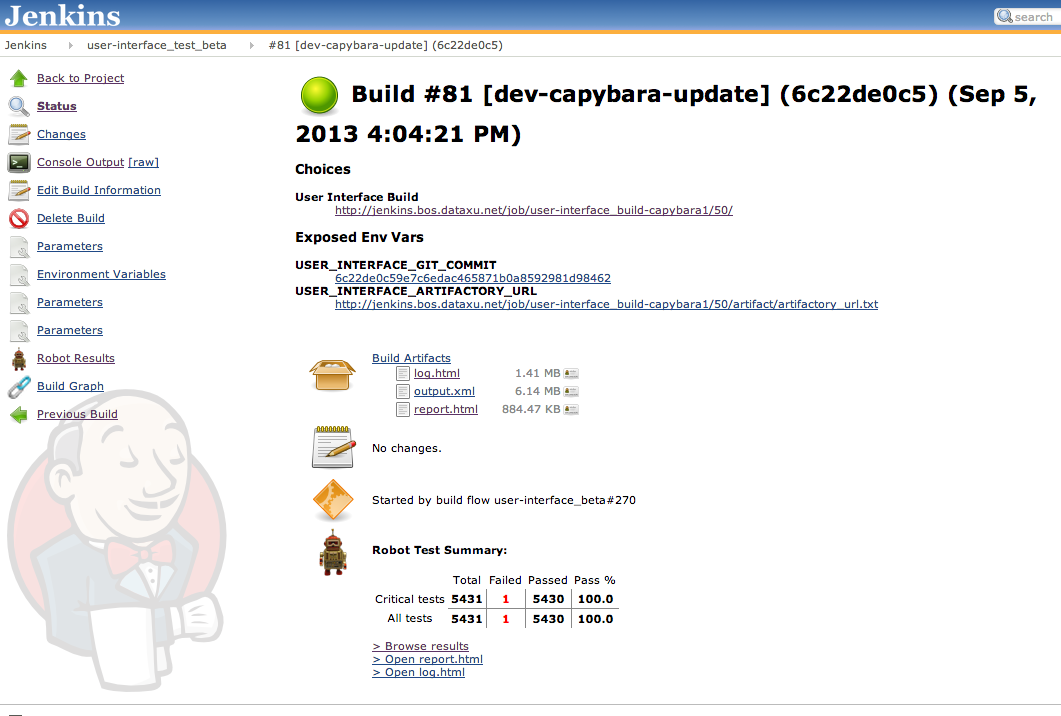The image size is (1061, 716).
Task: Open the Changes sidebar link
Action: pyautogui.click(x=61, y=134)
